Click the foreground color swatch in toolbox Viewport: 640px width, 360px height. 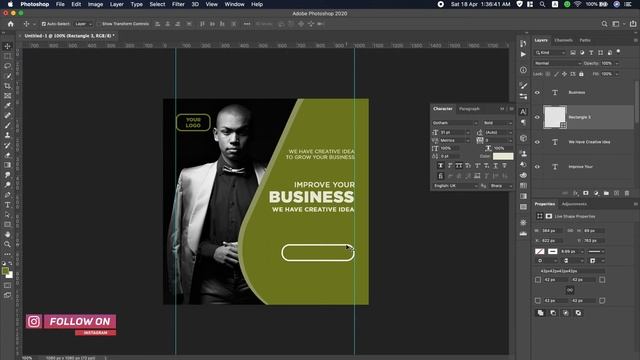point(5,271)
